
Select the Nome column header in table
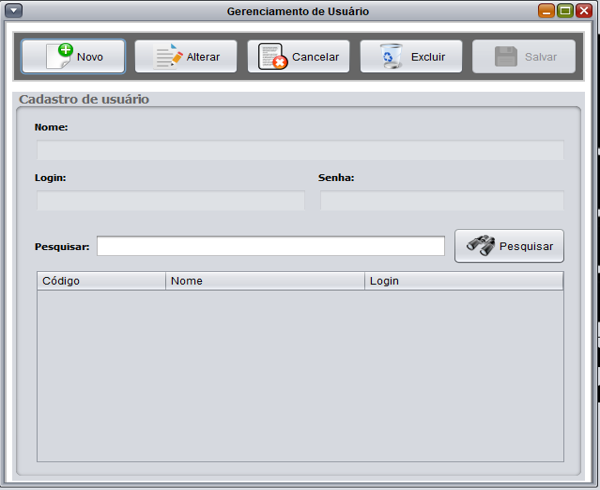pyautogui.click(x=264, y=281)
